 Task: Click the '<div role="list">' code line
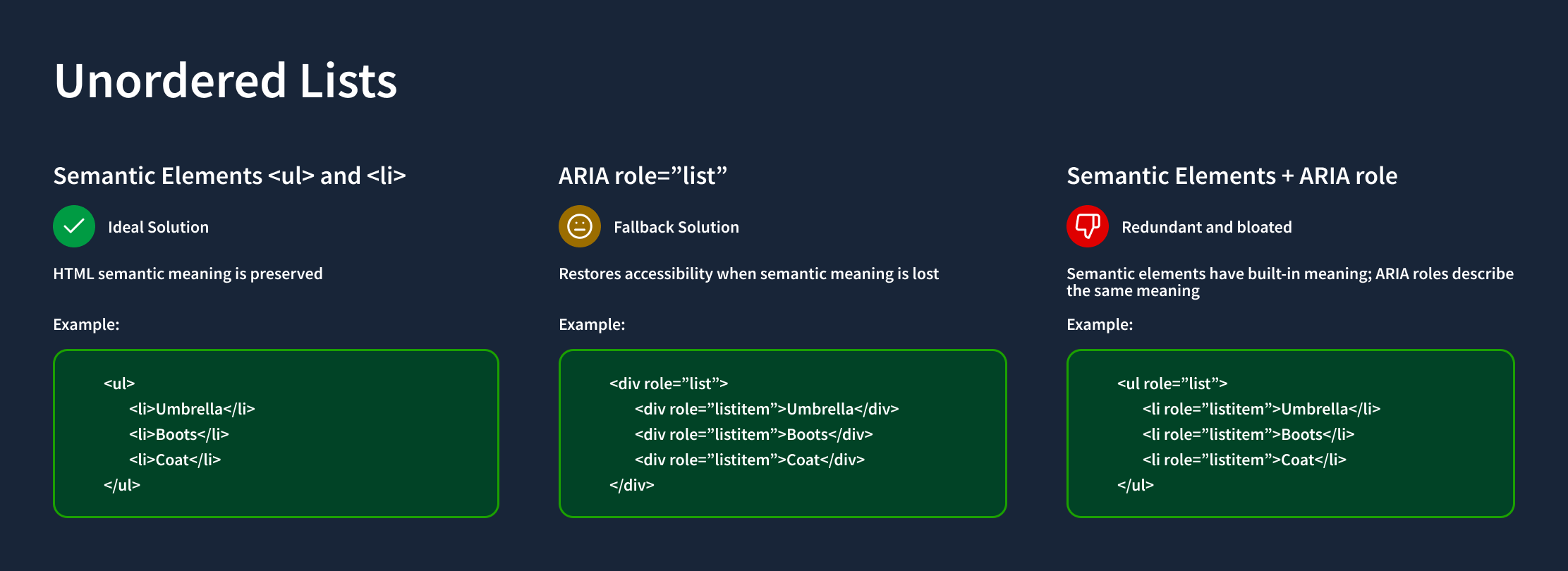click(669, 383)
